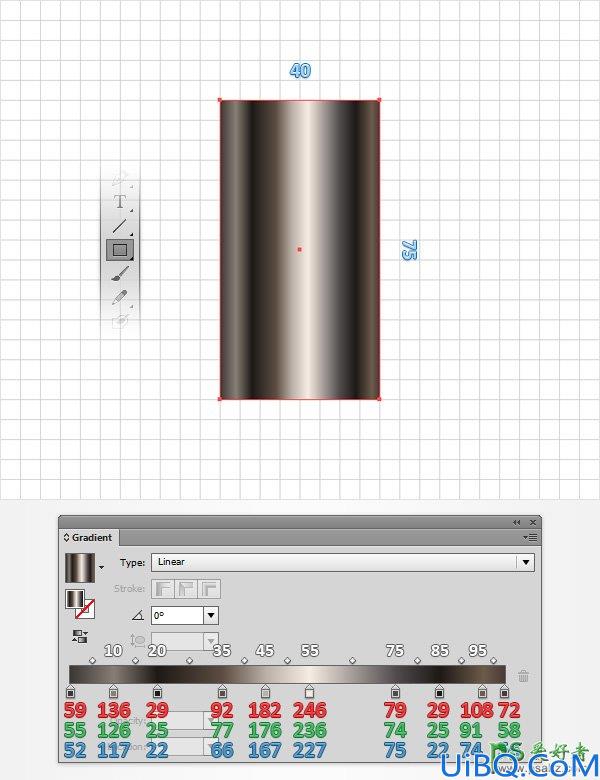Image resolution: width=600 pixels, height=780 pixels.
Task: Click the Gradient Fill preview thumbnail
Action: click(x=80, y=568)
